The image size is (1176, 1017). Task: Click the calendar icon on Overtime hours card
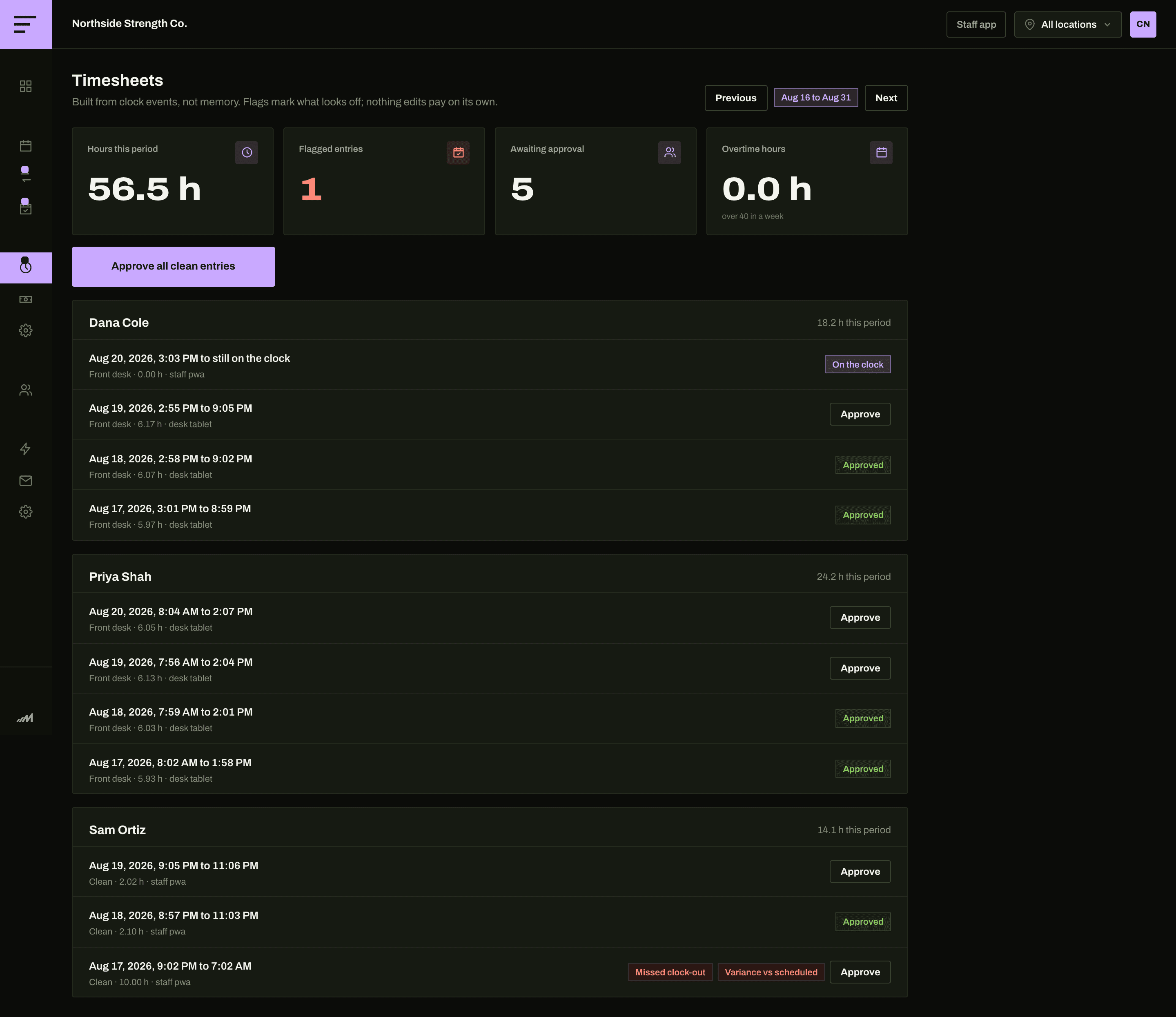[881, 153]
